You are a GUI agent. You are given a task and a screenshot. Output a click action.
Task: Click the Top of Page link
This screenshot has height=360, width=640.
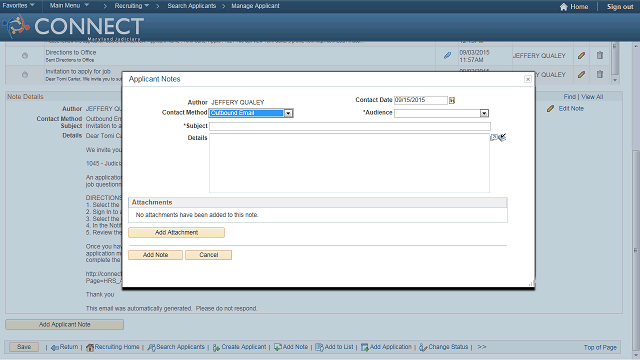point(600,347)
